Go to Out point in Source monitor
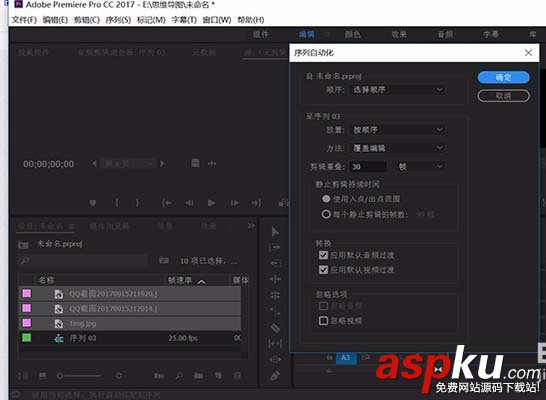This screenshot has width=546, height=400. point(257,203)
